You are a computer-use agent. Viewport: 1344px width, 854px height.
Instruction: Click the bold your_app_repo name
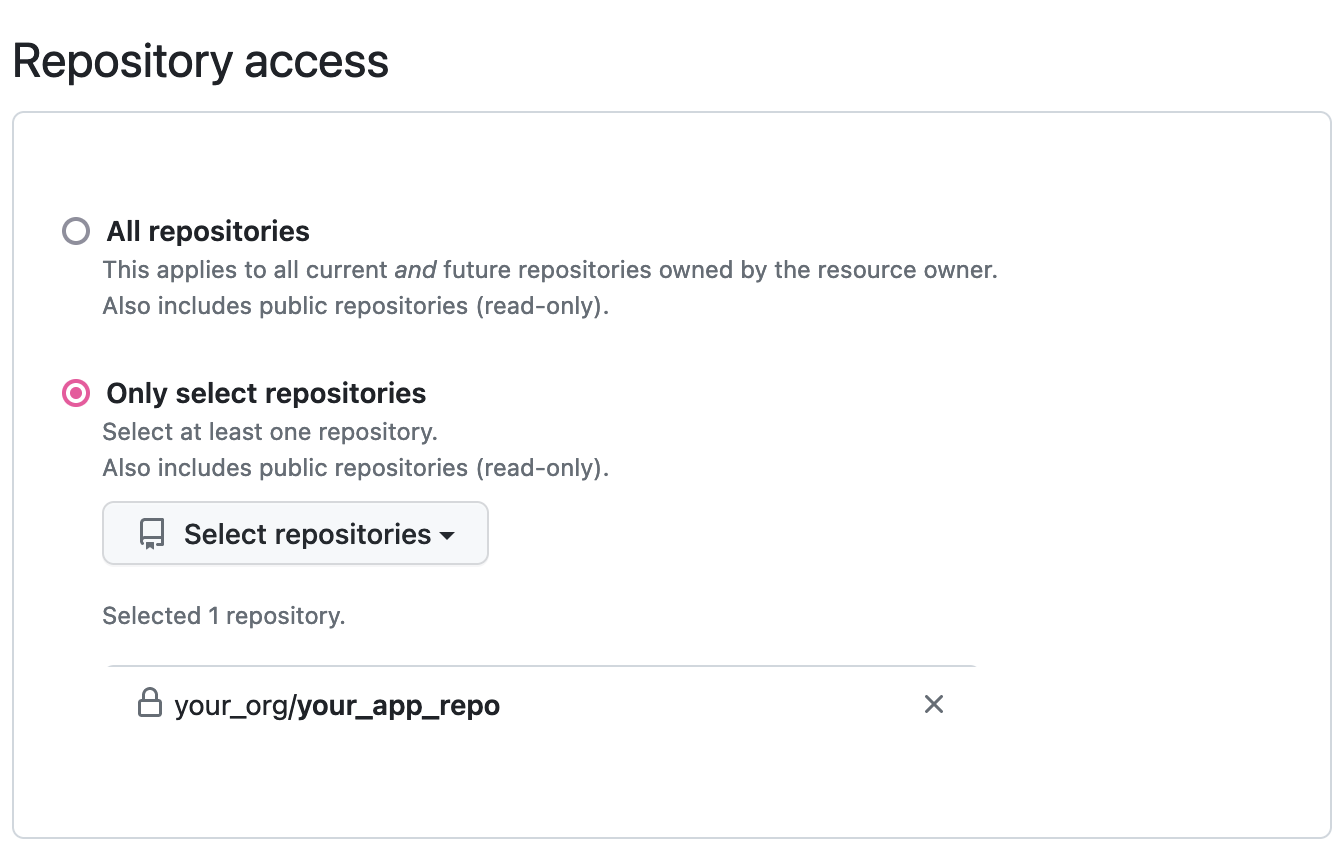399,706
